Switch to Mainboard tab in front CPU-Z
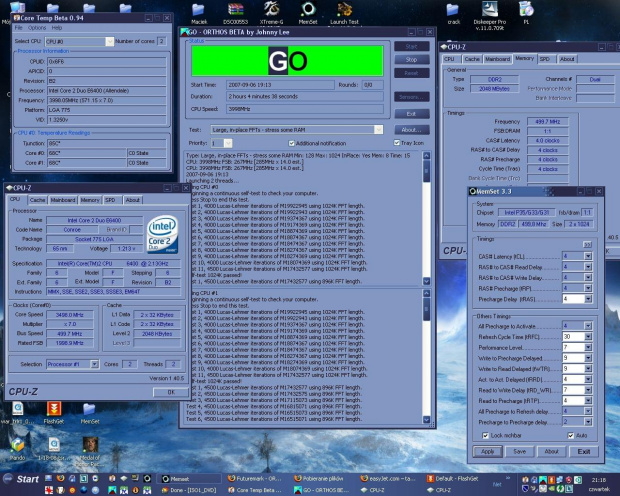 [63, 200]
